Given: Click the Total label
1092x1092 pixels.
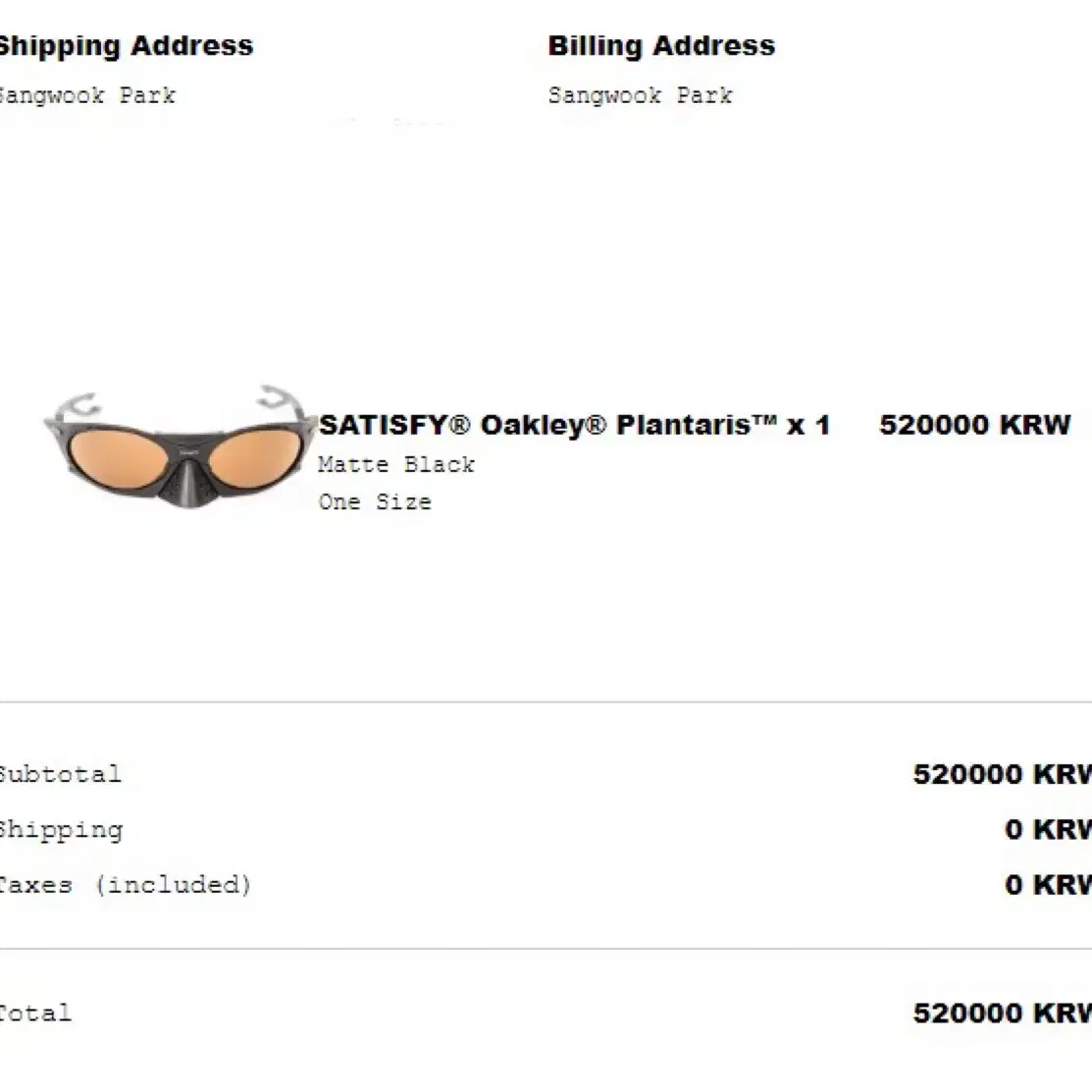Looking at the screenshot, I should point(36,1014).
